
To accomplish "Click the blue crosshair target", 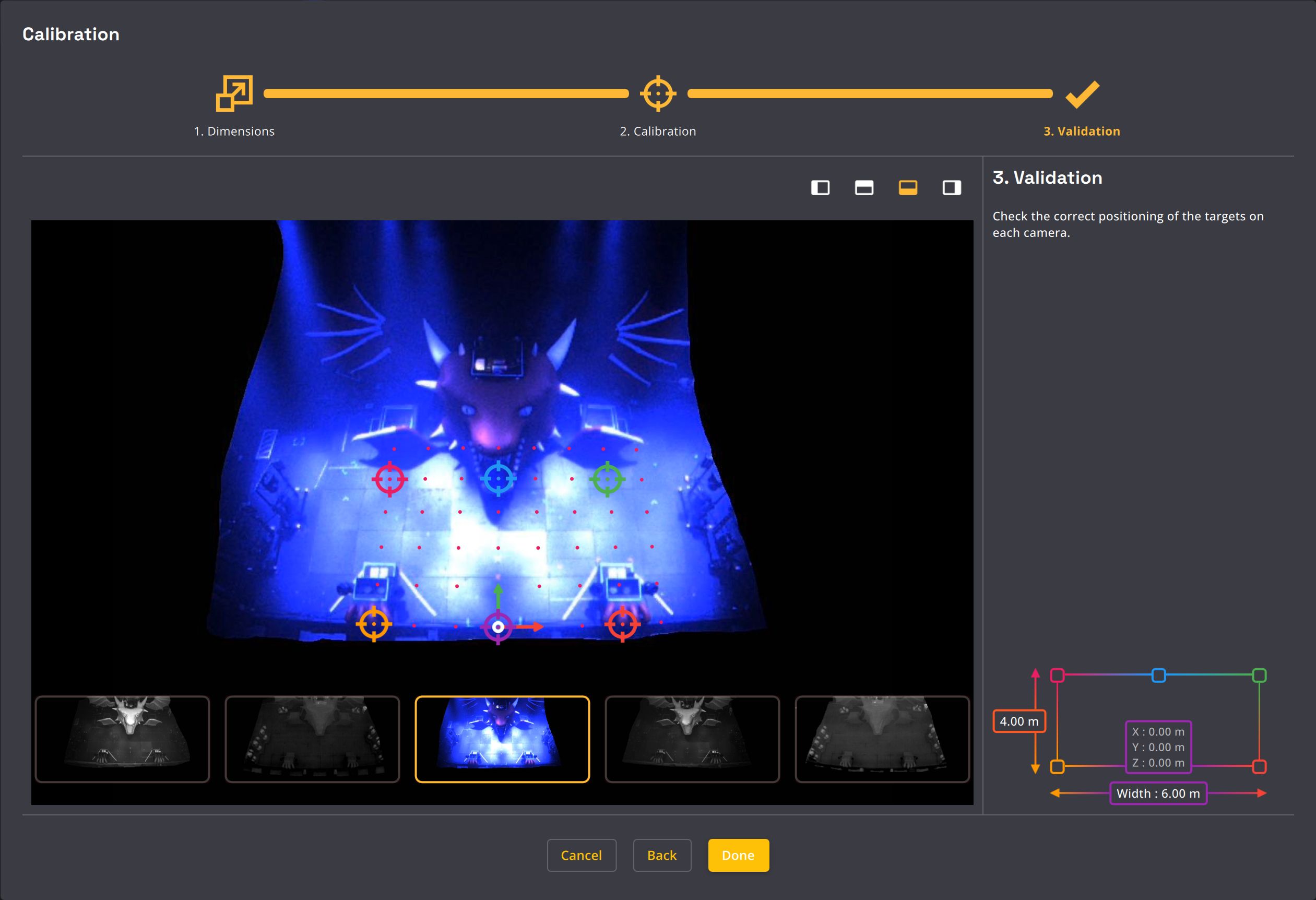I will (499, 479).
